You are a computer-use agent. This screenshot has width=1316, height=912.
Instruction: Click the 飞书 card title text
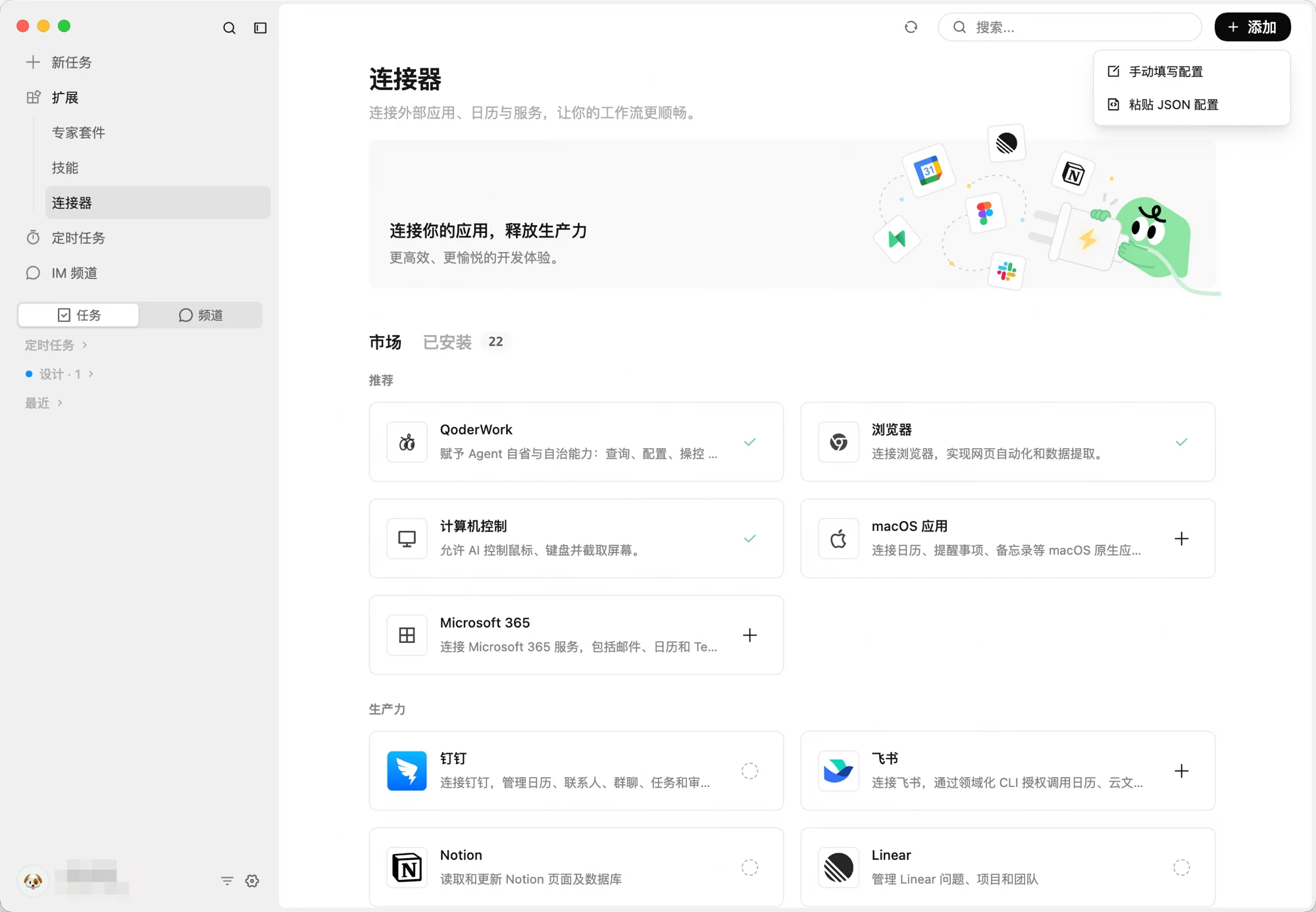pyautogui.click(x=885, y=759)
